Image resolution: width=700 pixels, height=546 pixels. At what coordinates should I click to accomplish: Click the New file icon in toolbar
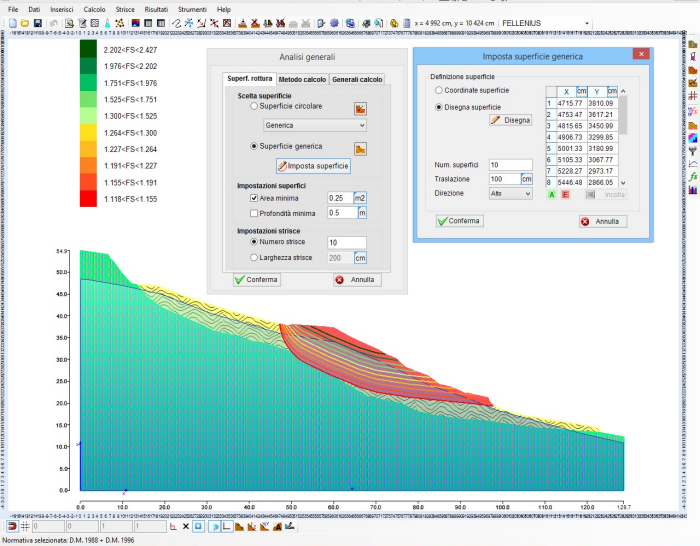13,23
